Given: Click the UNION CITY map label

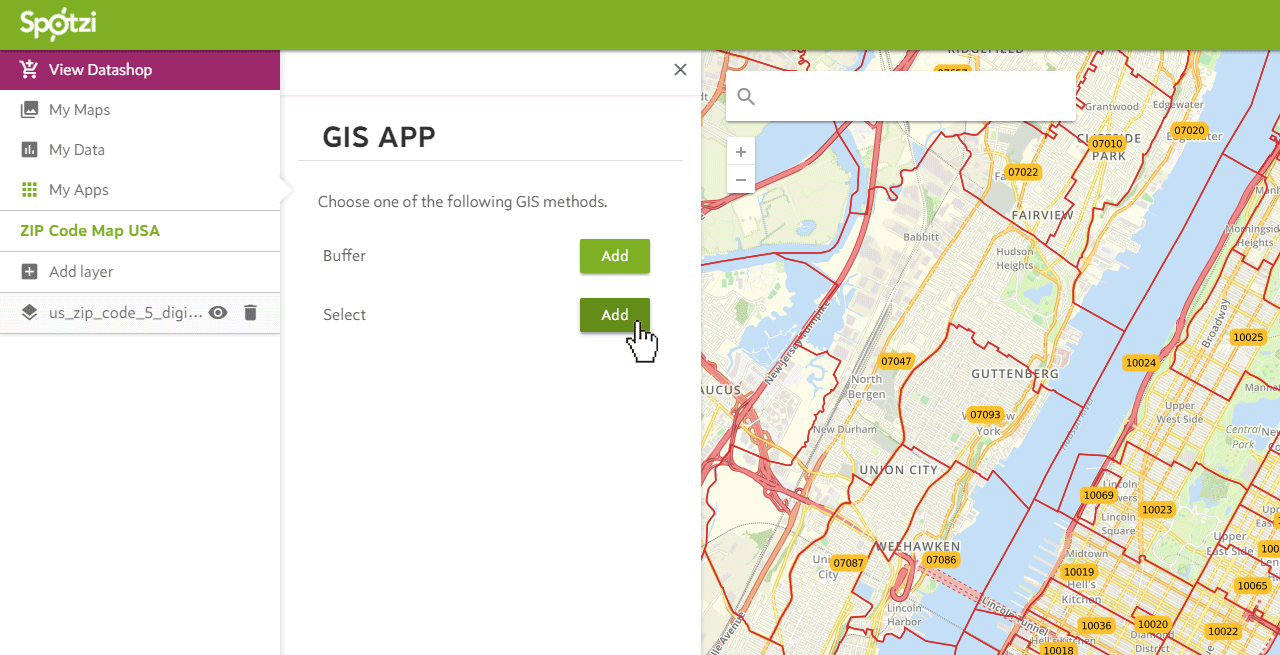Looking at the screenshot, I should click(x=898, y=470).
